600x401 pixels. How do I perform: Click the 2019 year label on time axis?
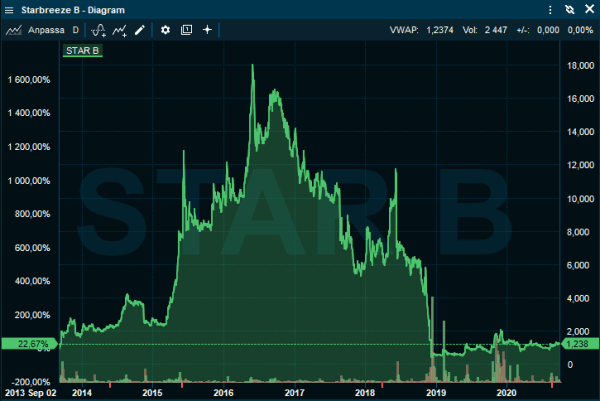click(436, 393)
